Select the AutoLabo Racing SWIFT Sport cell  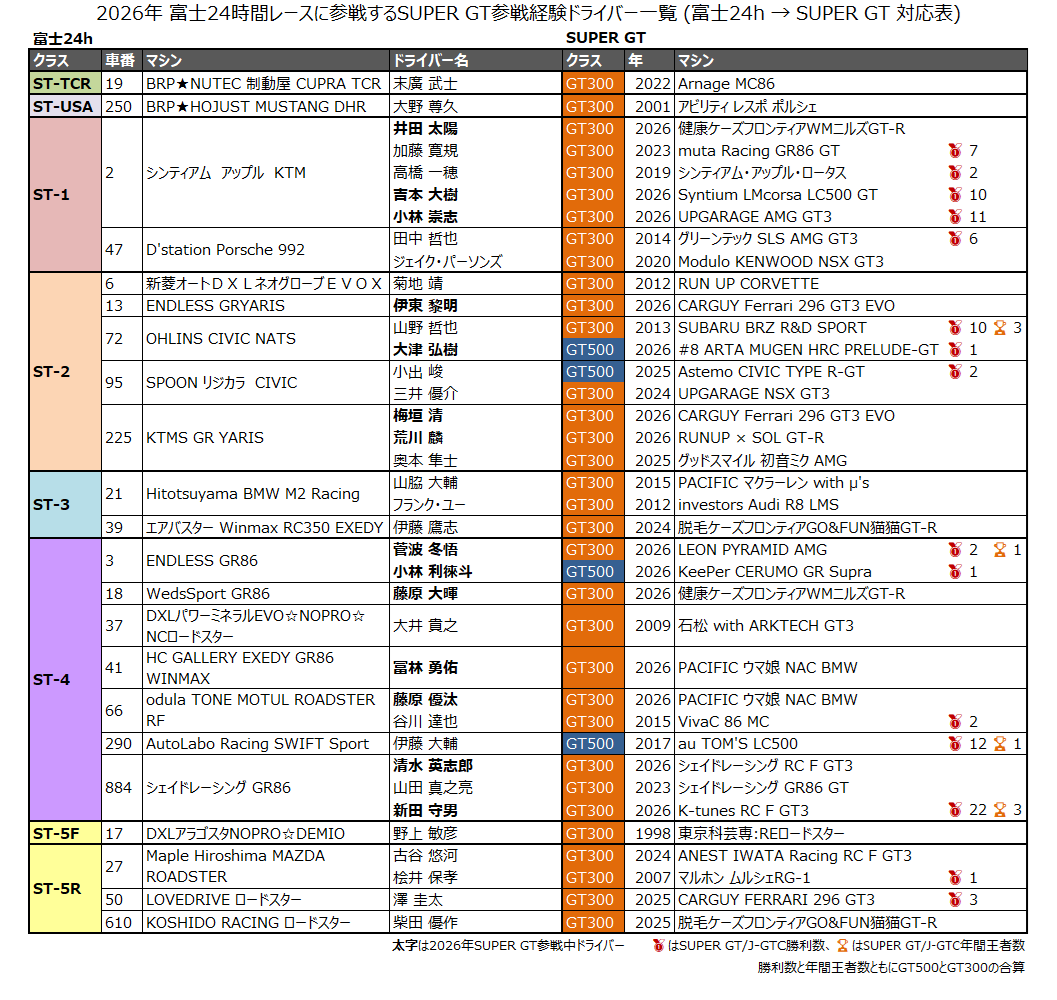(266, 744)
